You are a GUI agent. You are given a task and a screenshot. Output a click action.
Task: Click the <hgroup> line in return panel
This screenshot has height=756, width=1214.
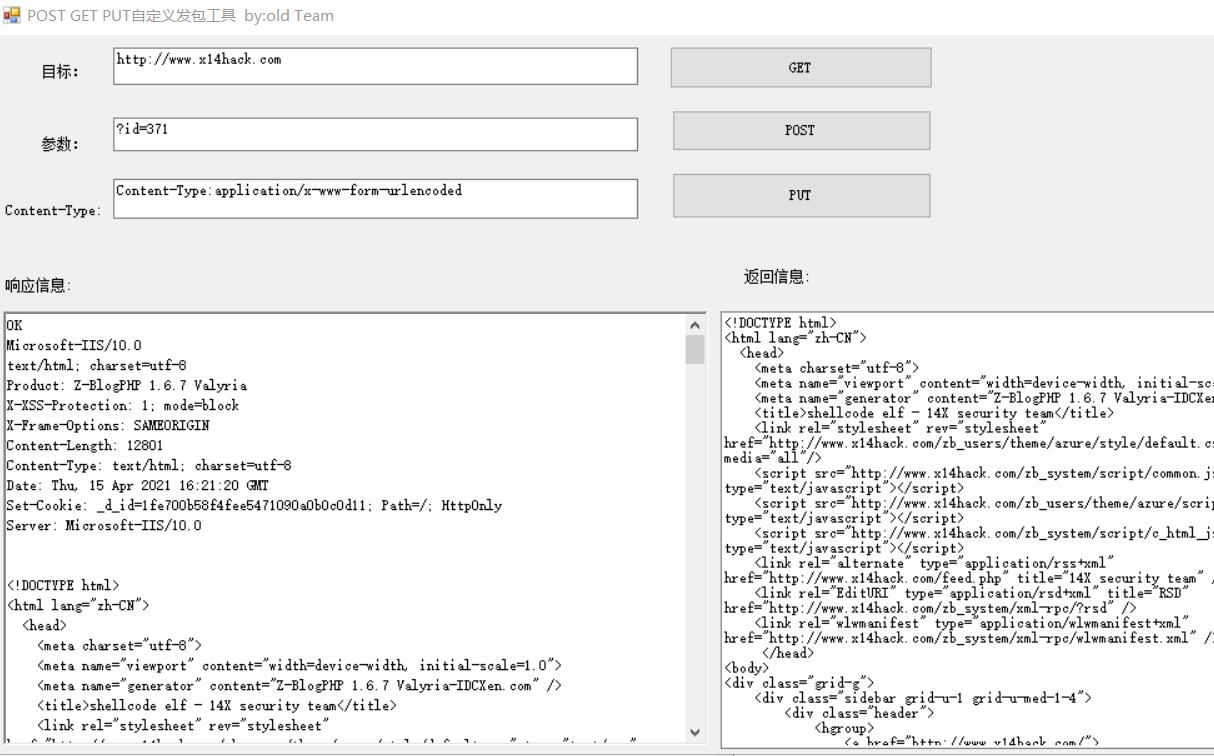[x=844, y=728]
